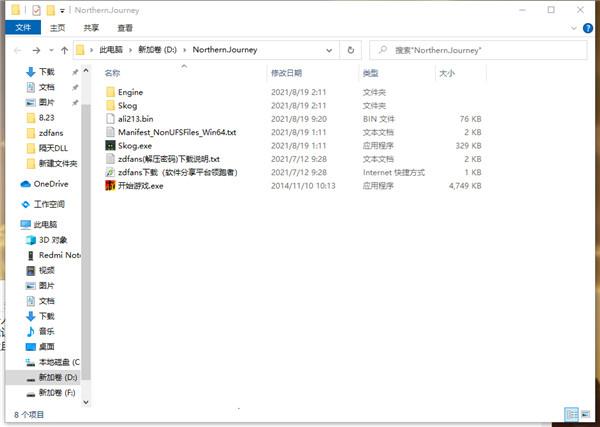Image resolution: width=600 pixels, height=427 pixels.
Task: Select the Skog.exe application icon
Action: coord(111,146)
